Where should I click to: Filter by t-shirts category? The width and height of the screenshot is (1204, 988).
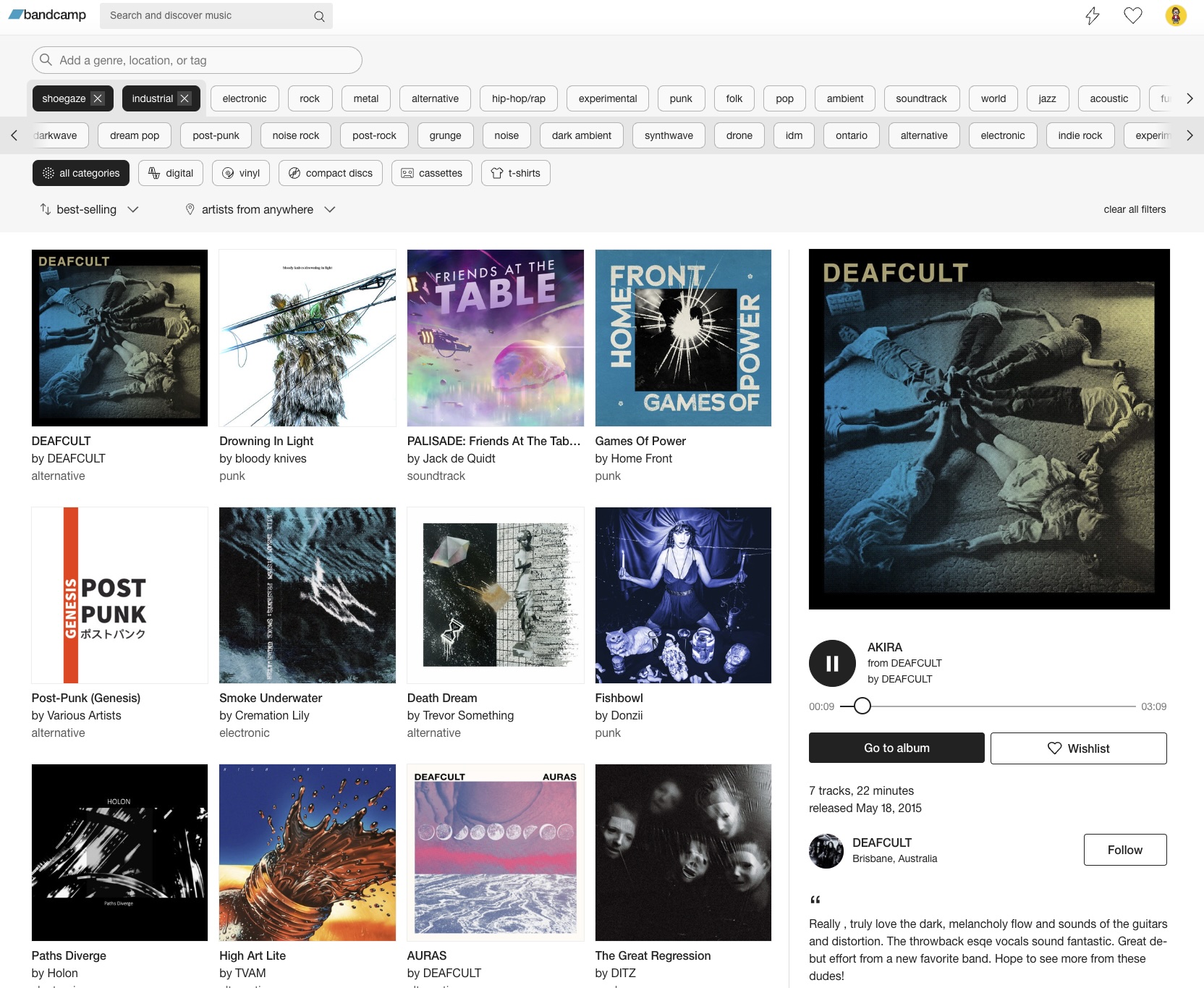point(516,173)
